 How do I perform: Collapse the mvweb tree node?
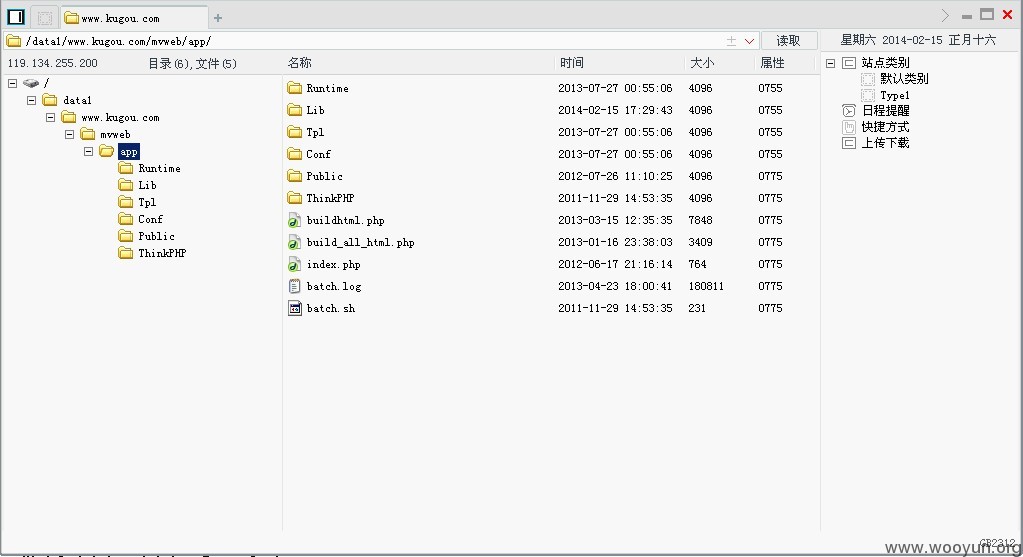point(69,134)
